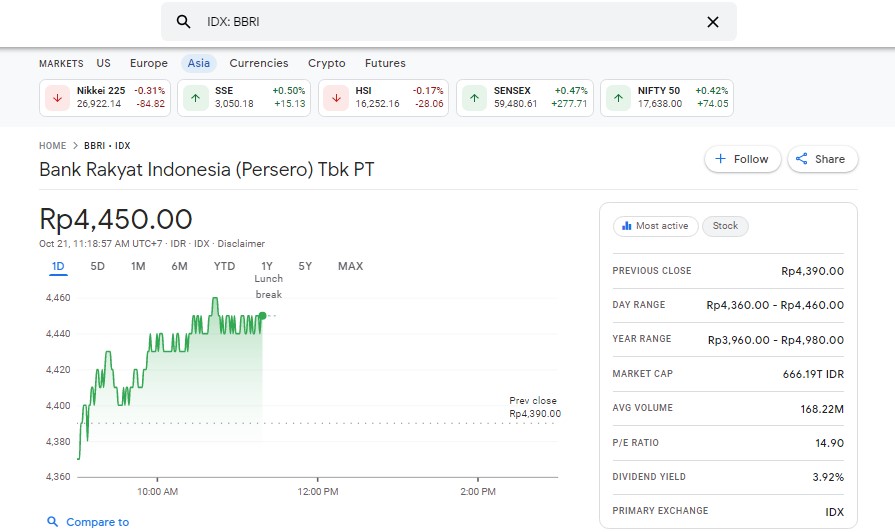Select the 1D chart range

[58, 267]
